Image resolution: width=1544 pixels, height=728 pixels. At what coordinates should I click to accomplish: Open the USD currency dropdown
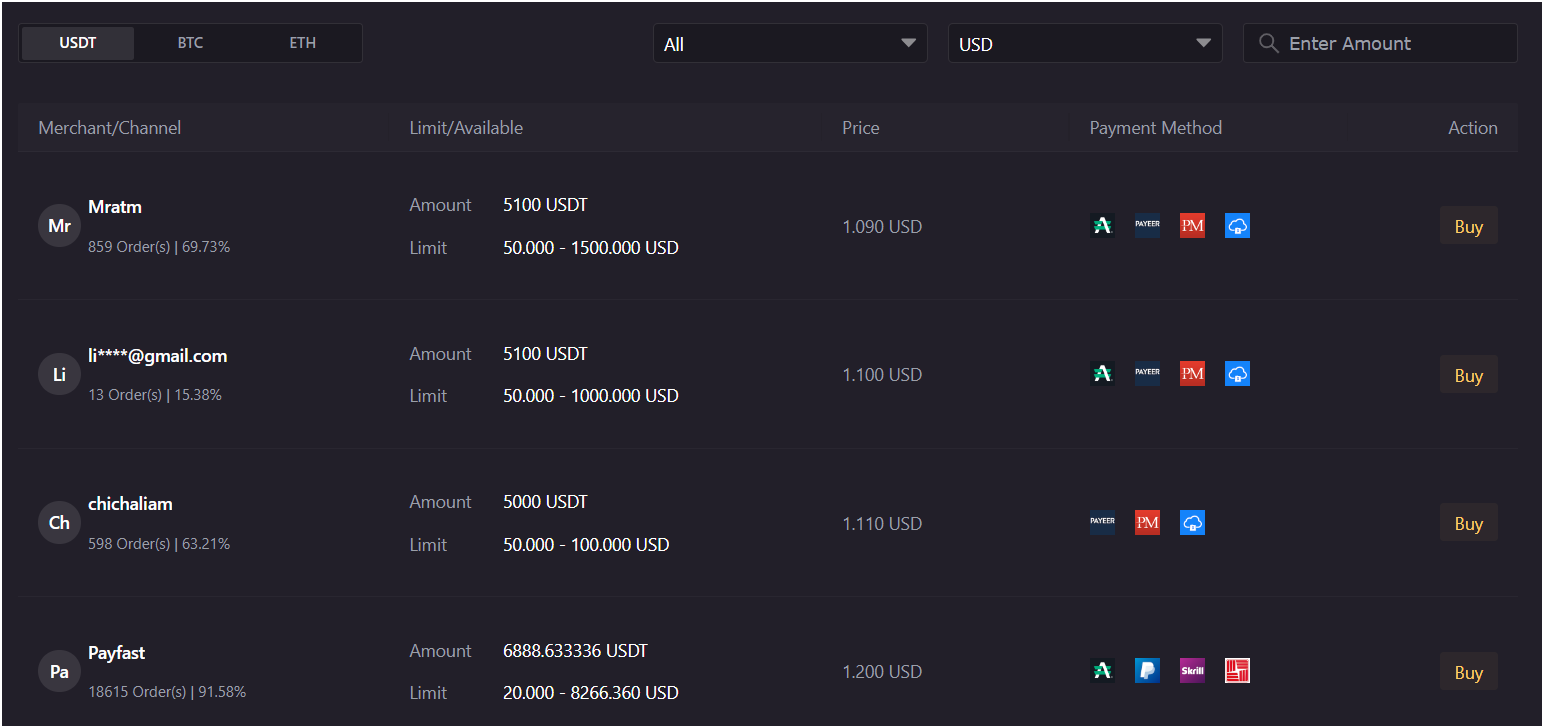(x=1085, y=43)
